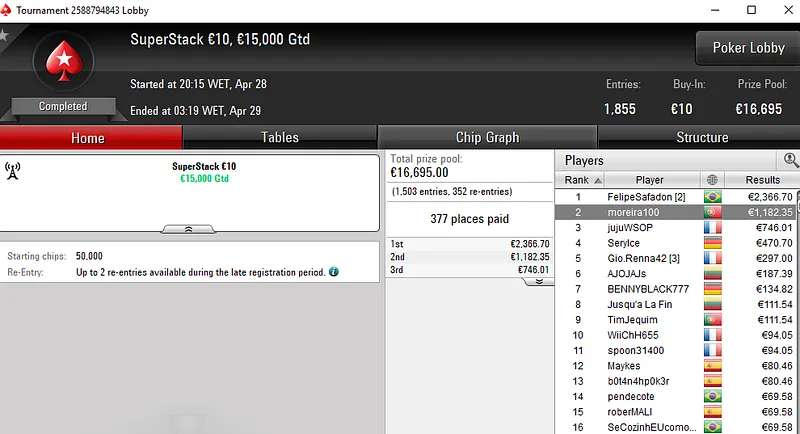Click the Player column header

(649, 180)
